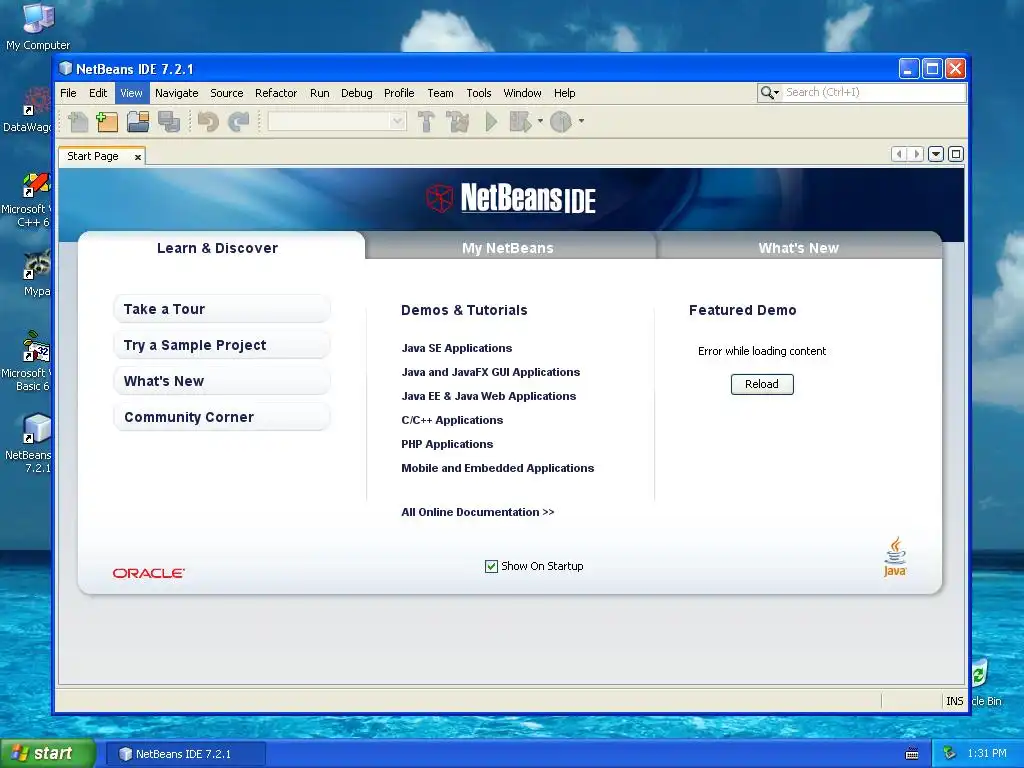This screenshot has height=768, width=1024.
Task: Open the Source menu
Action: 227,93
